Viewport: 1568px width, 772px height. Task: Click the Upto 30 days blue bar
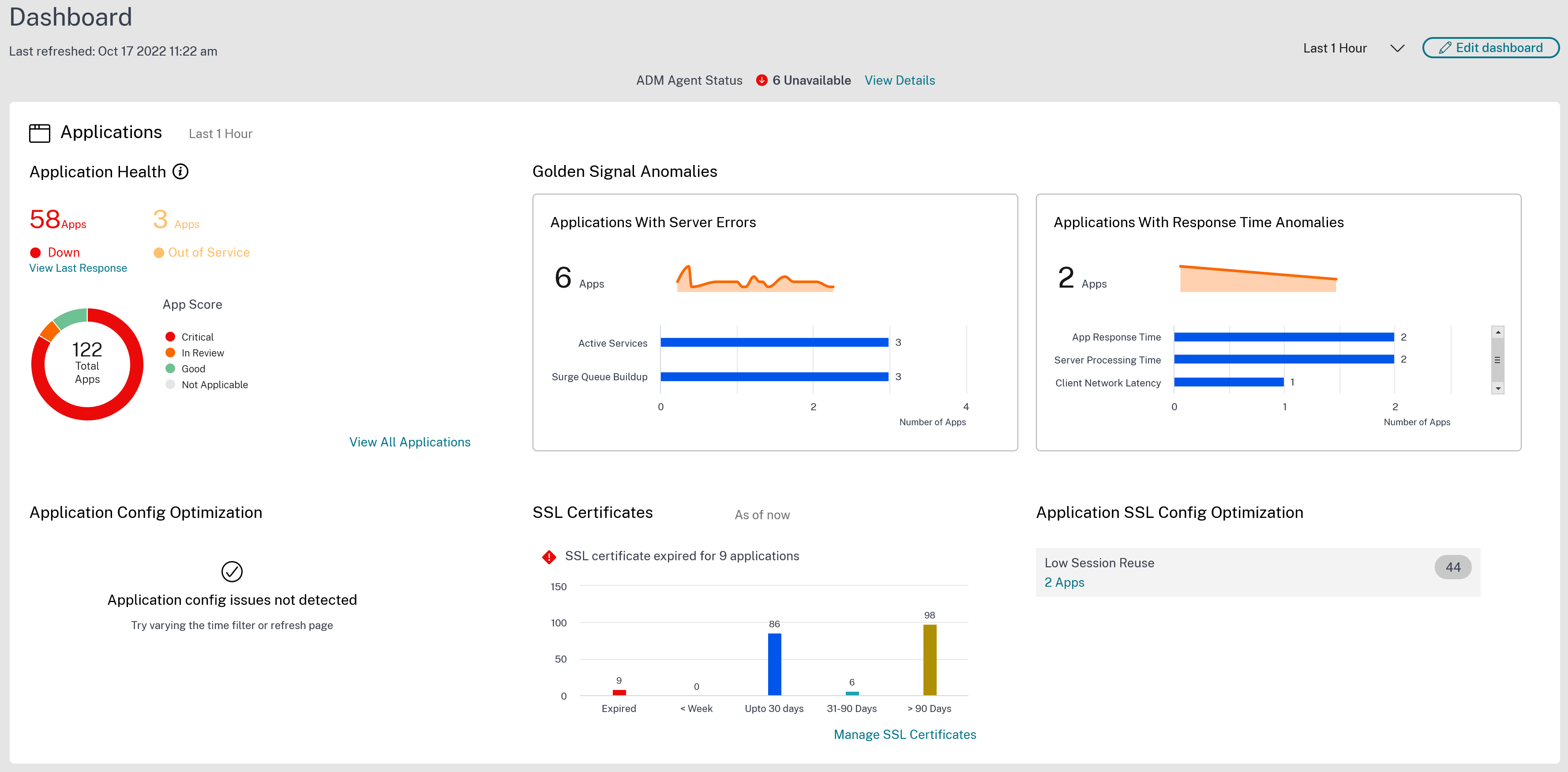coord(774,663)
